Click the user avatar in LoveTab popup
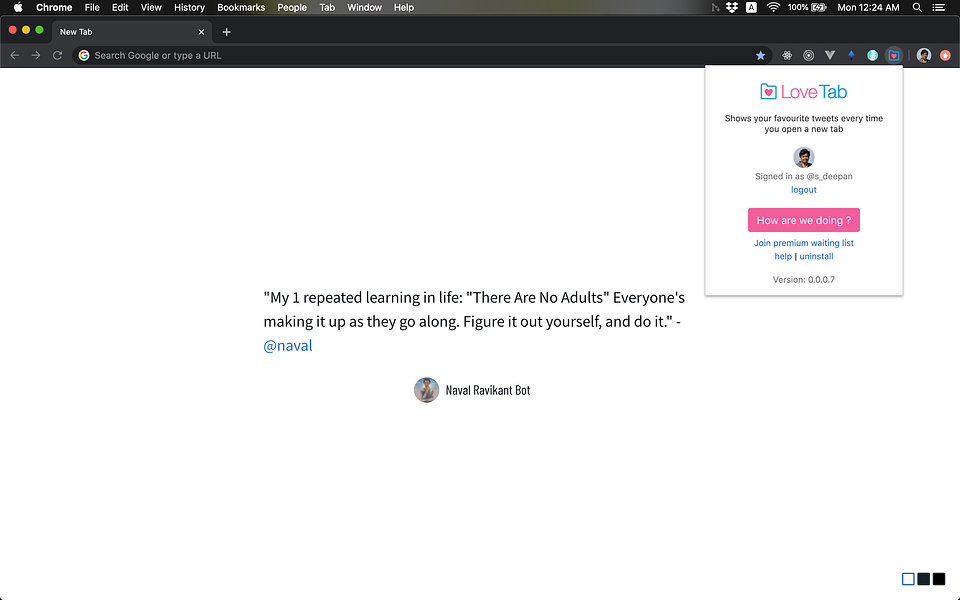This screenshot has height=600, width=960. [x=804, y=157]
